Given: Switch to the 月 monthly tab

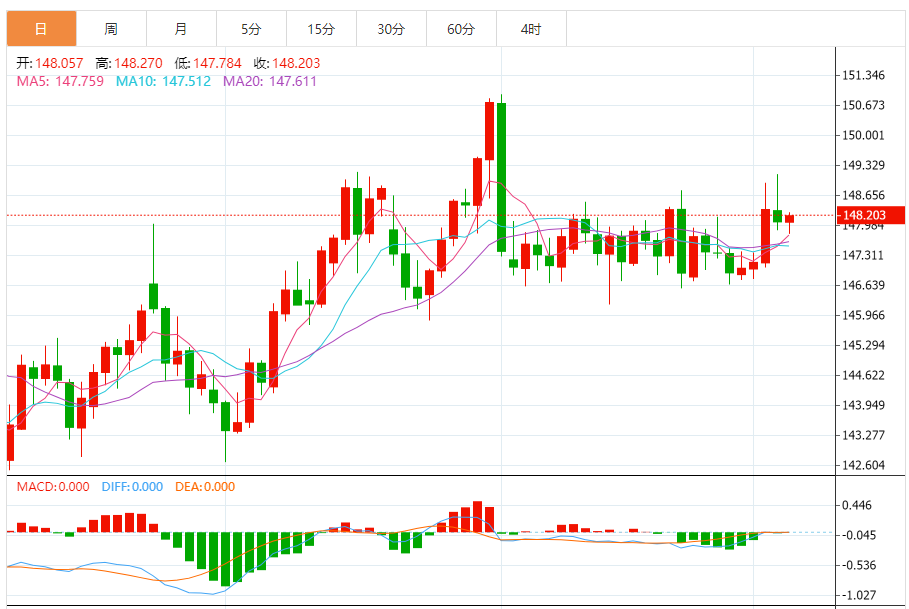Looking at the screenshot, I should pos(181,28).
